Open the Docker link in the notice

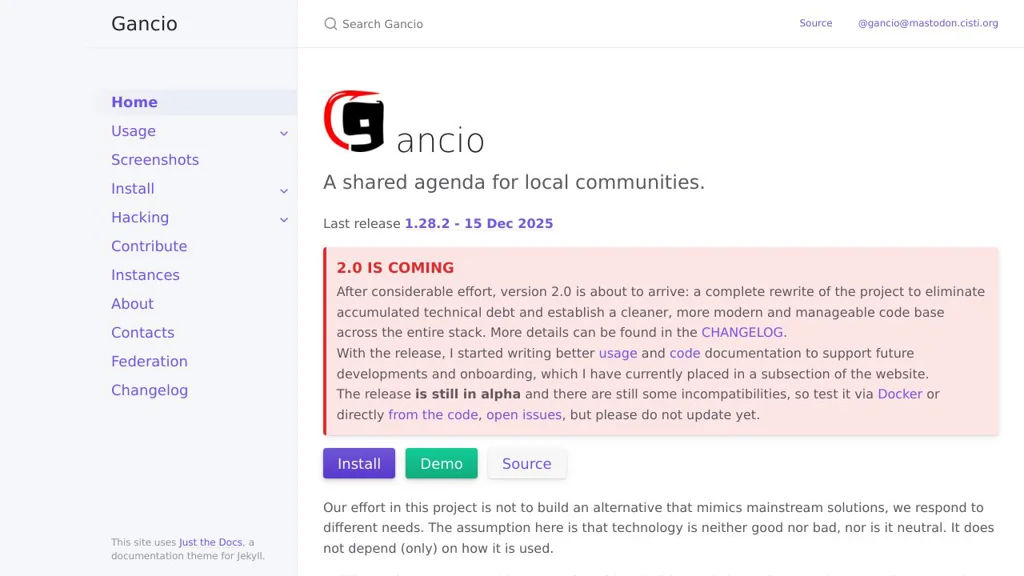point(900,394)
